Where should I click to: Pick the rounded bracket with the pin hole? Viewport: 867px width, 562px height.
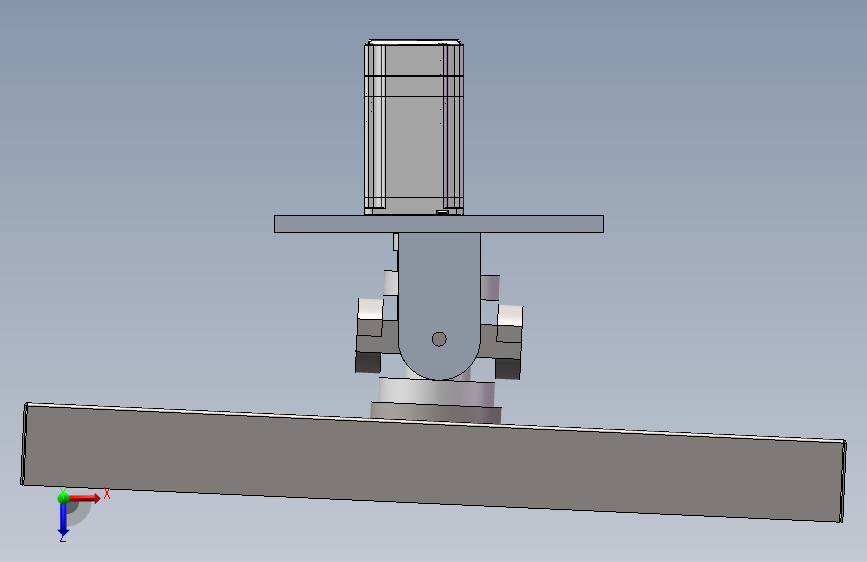point(439,306)
